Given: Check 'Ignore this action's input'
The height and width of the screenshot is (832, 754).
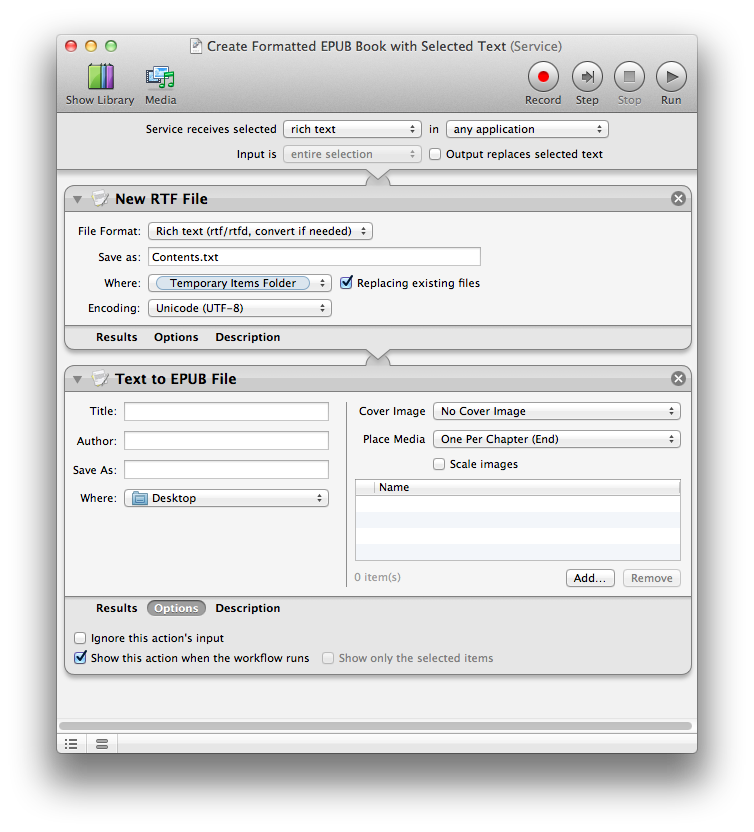Looking at the screenshot, I should pyautogui.click(x=80, y=638).
